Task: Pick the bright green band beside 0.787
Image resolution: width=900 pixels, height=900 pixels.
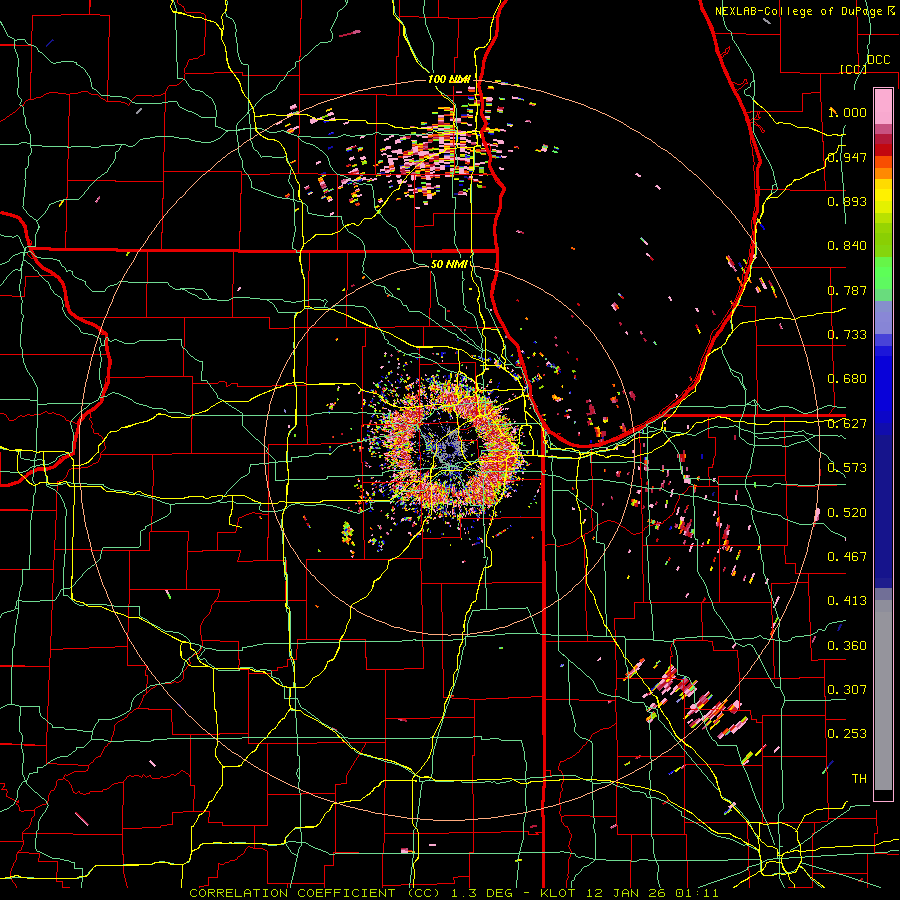Action: (883, 273)
